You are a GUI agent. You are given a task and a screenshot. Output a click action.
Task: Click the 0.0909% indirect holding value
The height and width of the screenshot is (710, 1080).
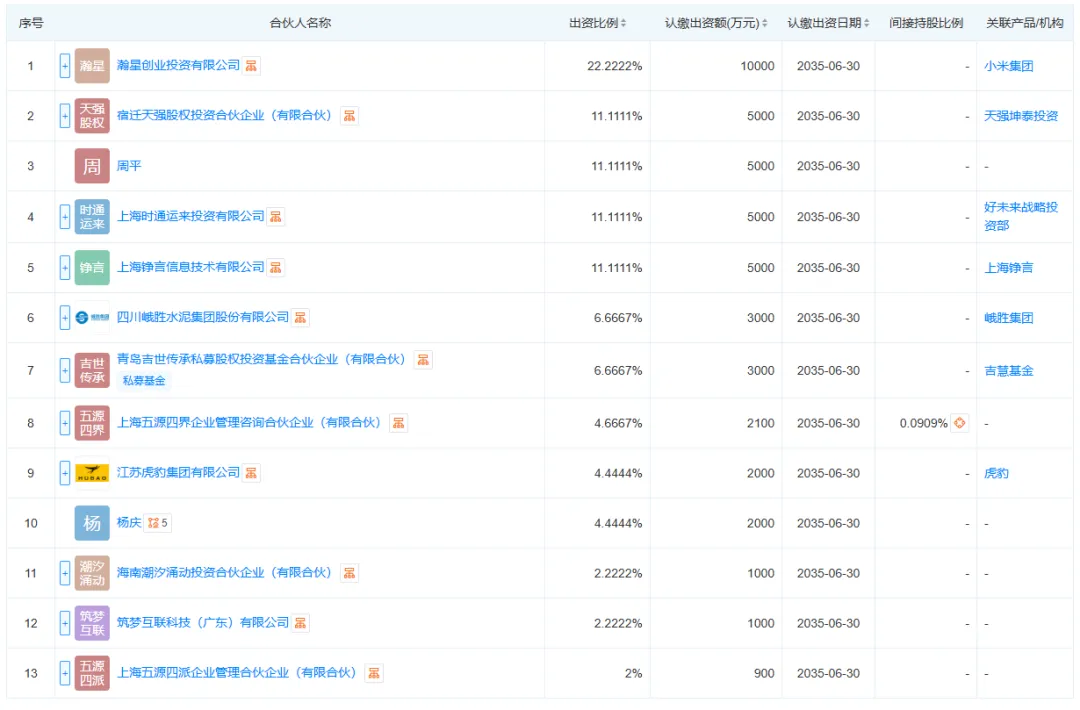(x=923, y=423)
